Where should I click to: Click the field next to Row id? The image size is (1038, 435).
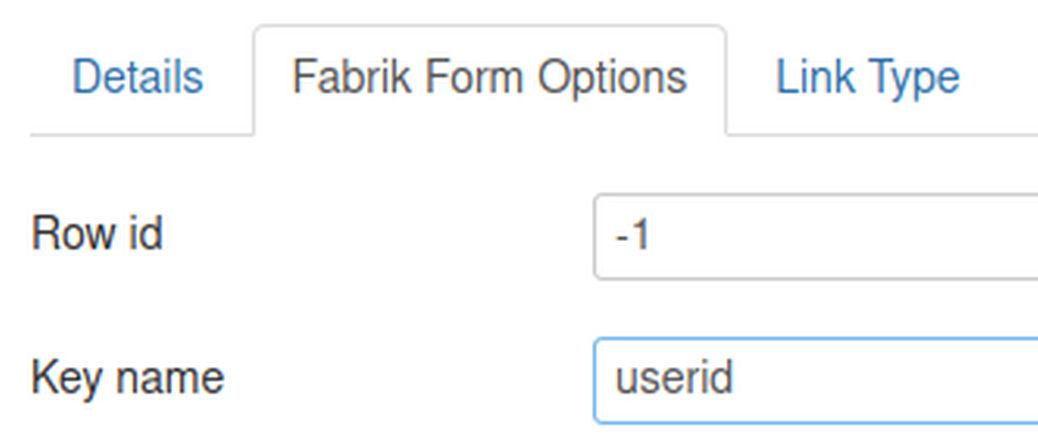tap(816, 236)
